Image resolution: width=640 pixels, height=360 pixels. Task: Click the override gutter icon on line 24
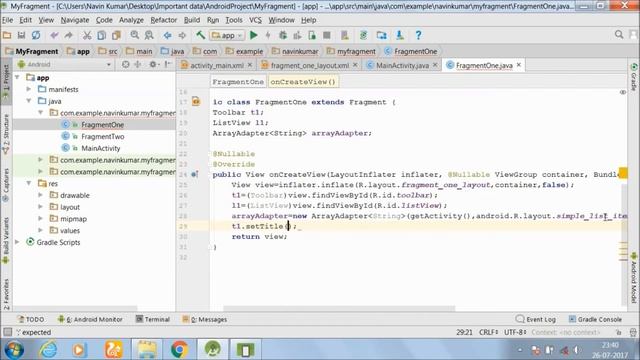pos(195,174)
